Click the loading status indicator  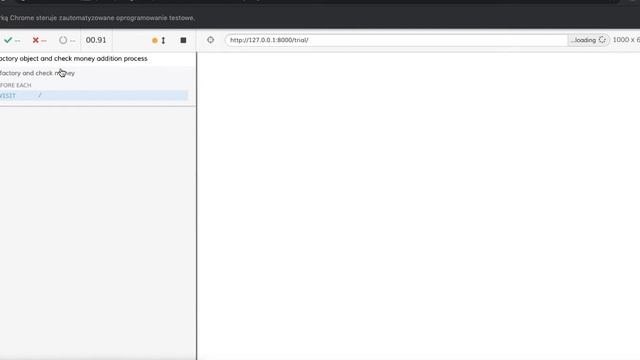(588, 40)
